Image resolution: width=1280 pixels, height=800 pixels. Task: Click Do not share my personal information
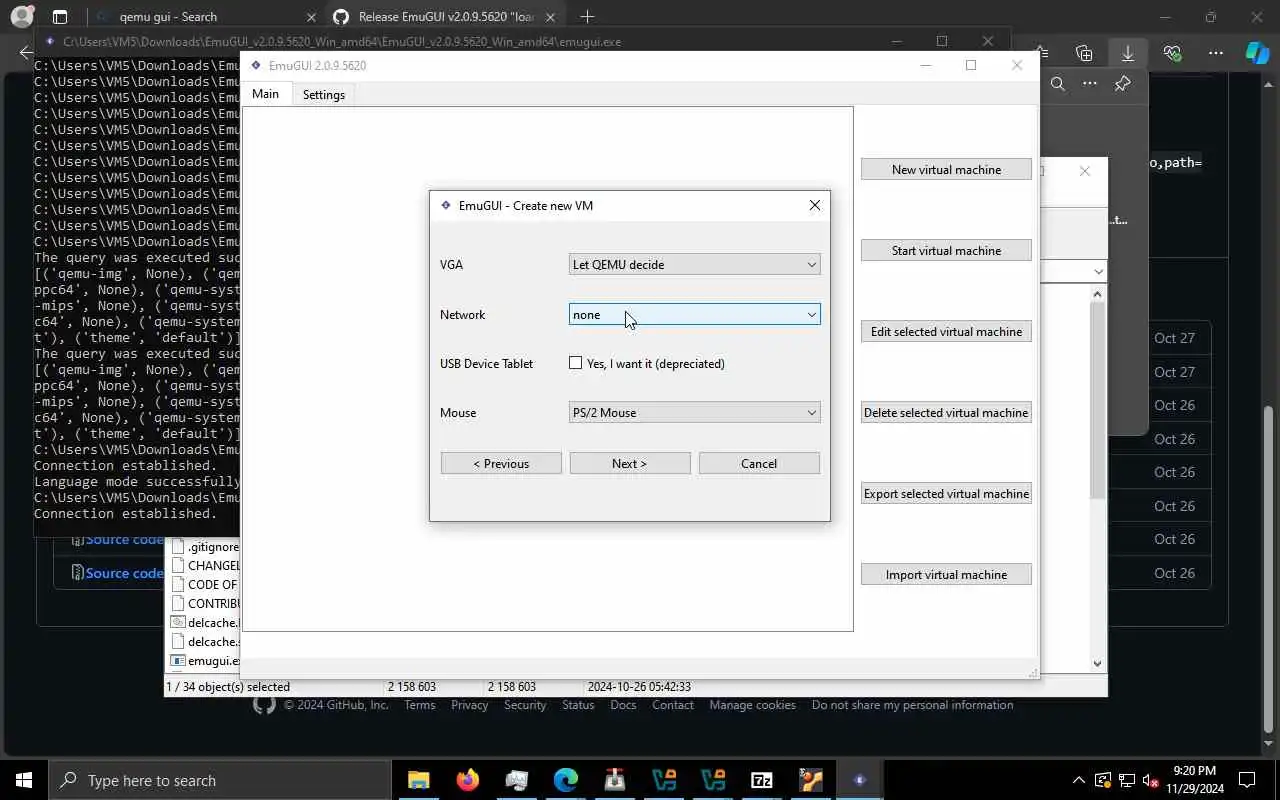click(912, 705)
